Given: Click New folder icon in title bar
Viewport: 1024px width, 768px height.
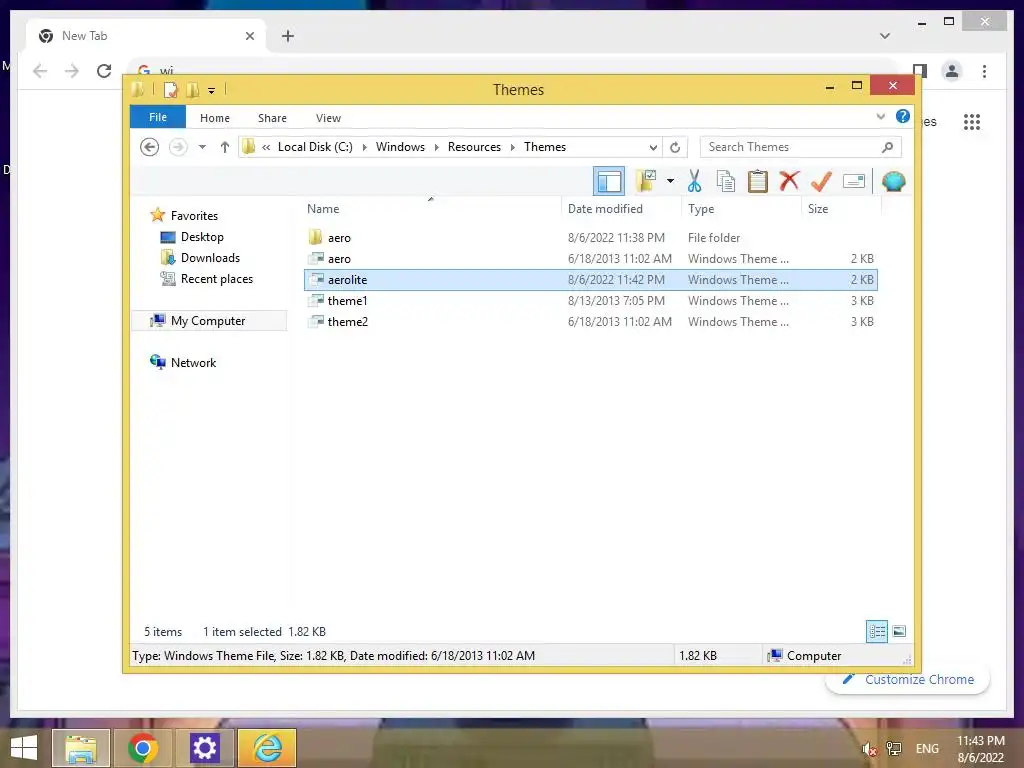Looking at the screenshot, I should pyautogui.click(x=193, y=89).
